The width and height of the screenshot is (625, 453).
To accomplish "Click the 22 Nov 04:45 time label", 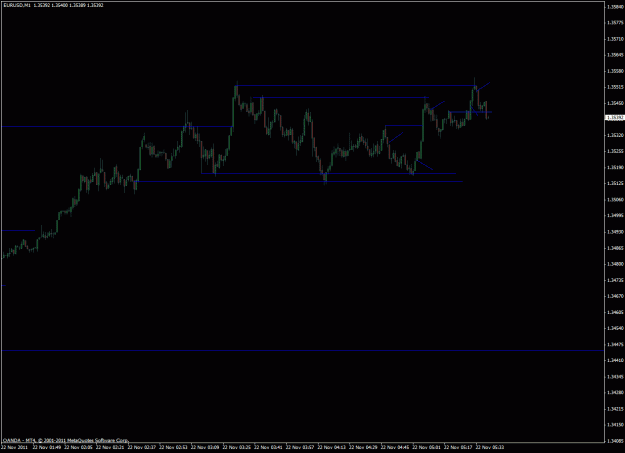I will point(395,447).
